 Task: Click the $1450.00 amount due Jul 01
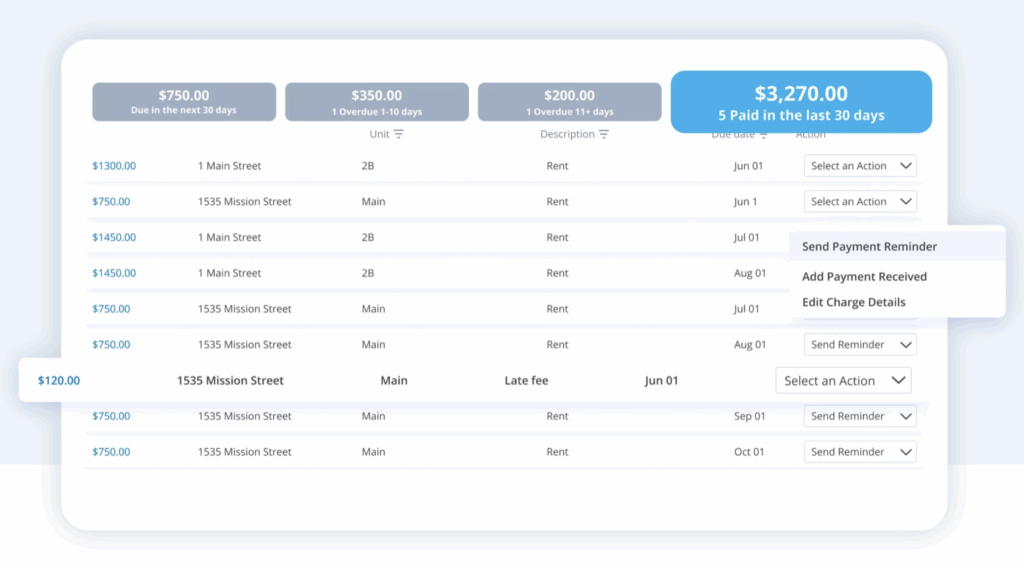tap(114, 238)
